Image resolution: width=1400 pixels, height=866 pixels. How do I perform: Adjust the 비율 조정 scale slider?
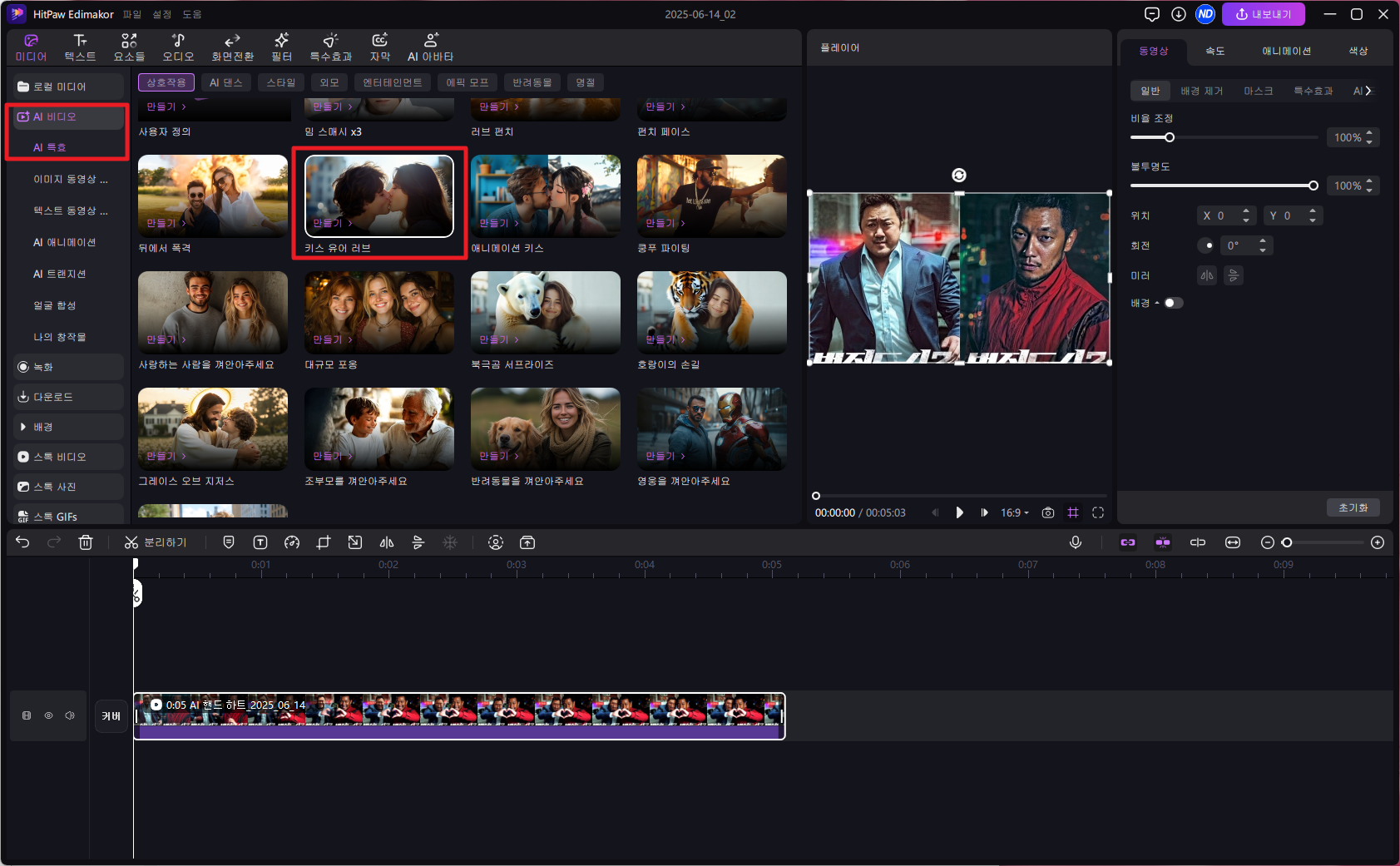point(1224,137)
